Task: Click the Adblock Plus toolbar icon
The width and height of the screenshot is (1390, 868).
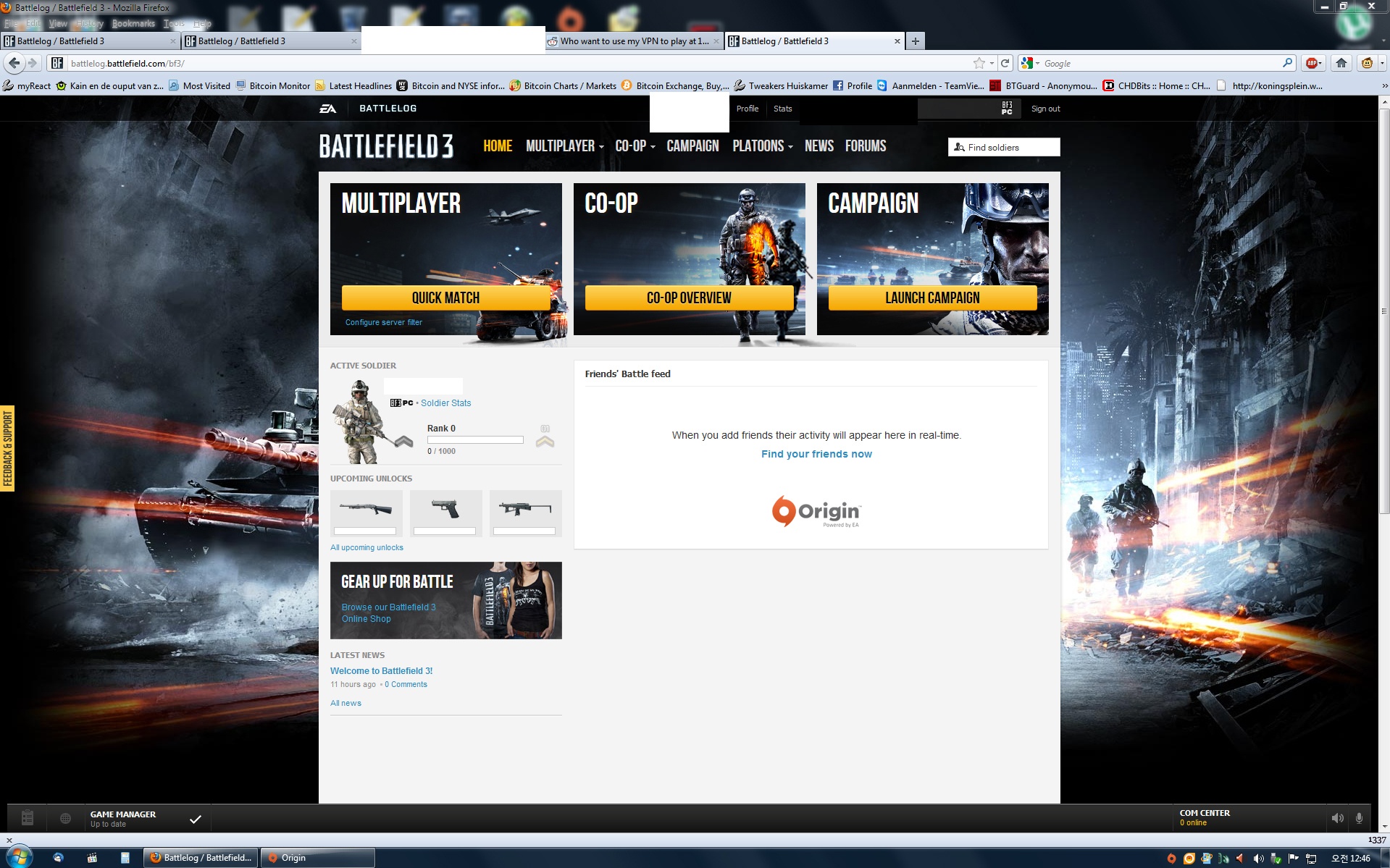Action: tap(1311, 63)
